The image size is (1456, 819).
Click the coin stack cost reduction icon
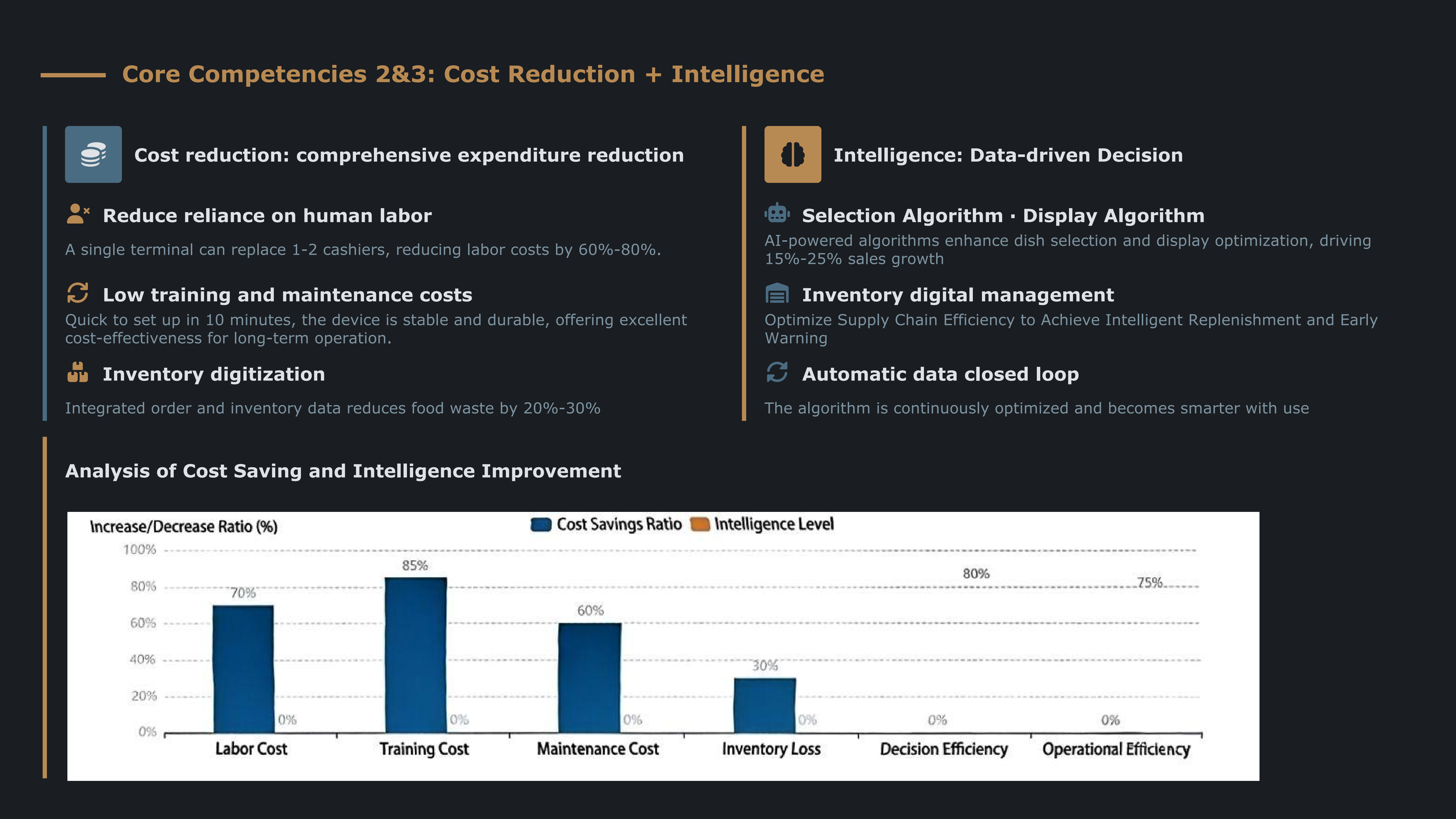tap(93, 154)
